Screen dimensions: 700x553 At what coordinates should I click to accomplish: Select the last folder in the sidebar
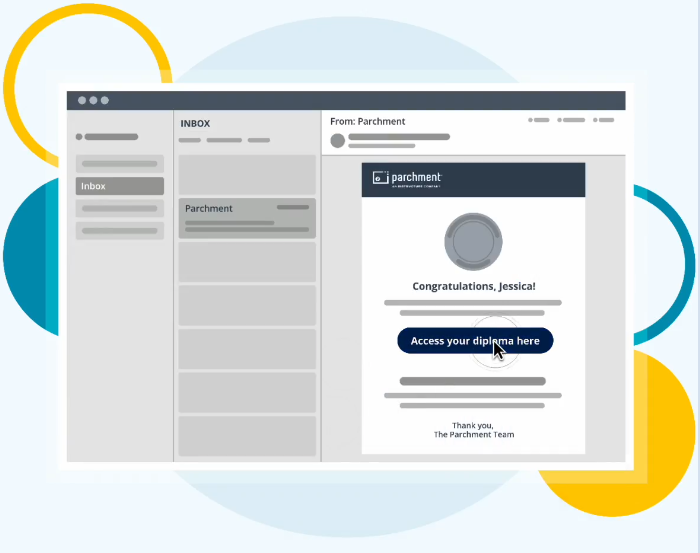click(120, 231)
